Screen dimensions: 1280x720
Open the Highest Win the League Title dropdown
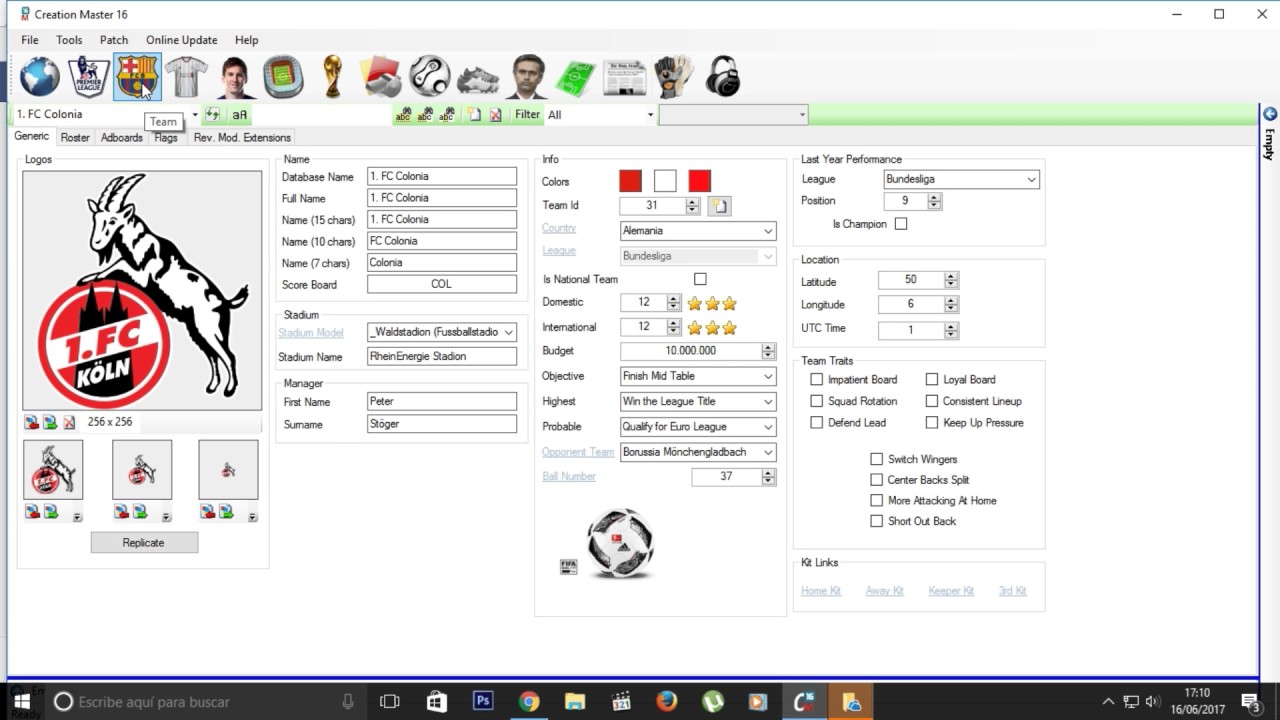point(768,401)
